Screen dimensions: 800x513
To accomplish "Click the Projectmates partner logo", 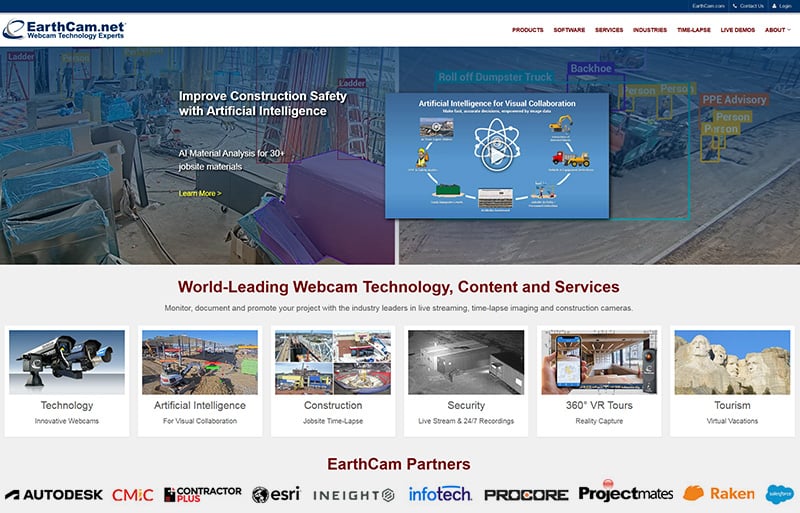I will tap(626, 493).
